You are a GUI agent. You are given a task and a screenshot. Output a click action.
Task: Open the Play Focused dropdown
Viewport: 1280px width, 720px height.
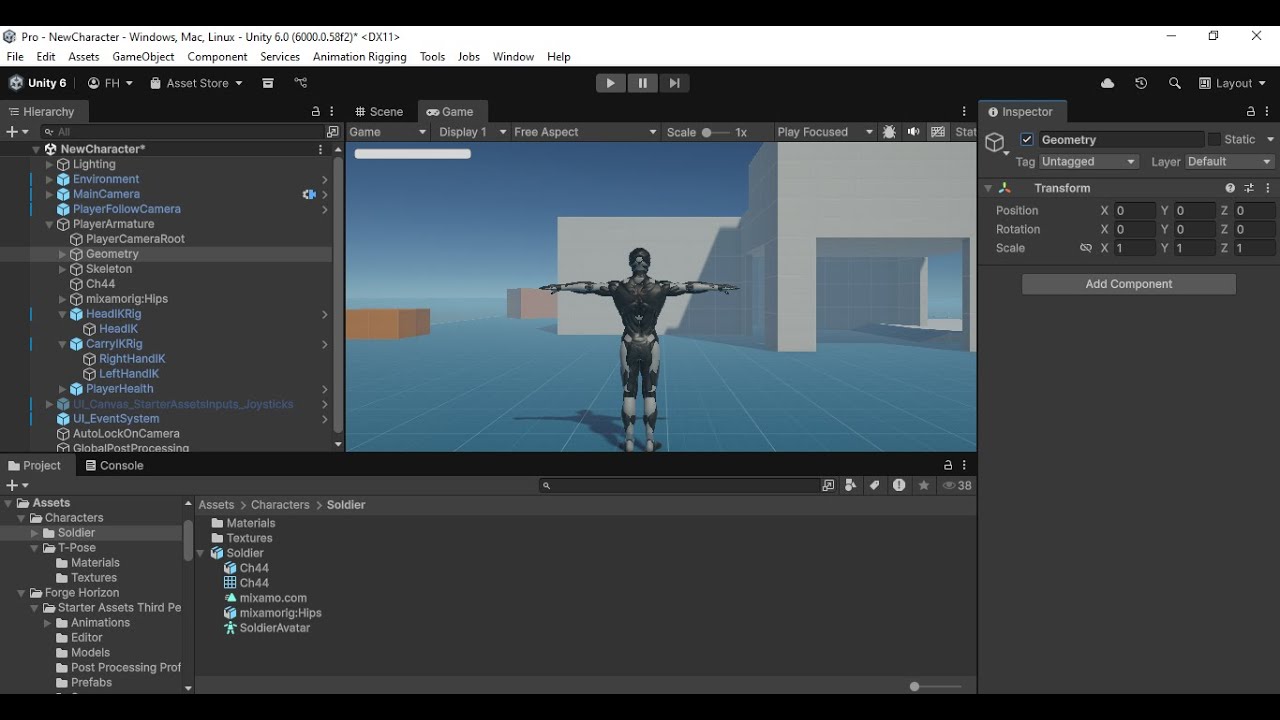825,132
